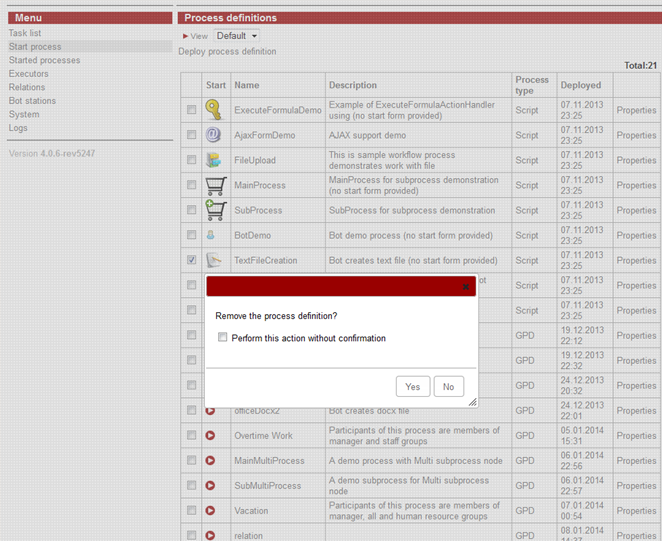Uncheck the TextFileCreation row checkbox
The image size is (662, 541).
click(x=192, y=260)
